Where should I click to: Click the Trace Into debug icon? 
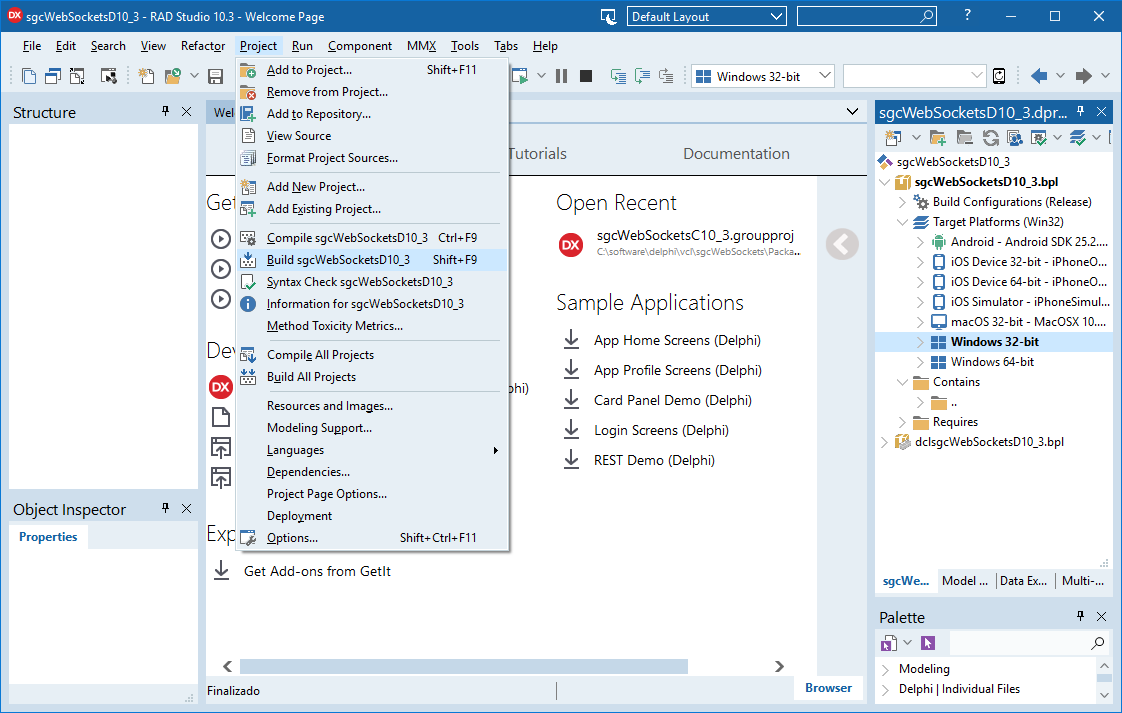(x=618, y=76)
